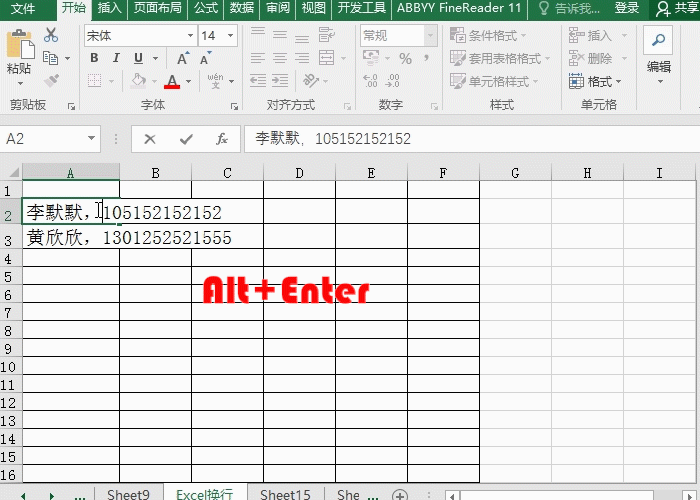Click the Copy icon in clipboard group
The height and width of the screenshot is (500, 700).
[50, 58]
